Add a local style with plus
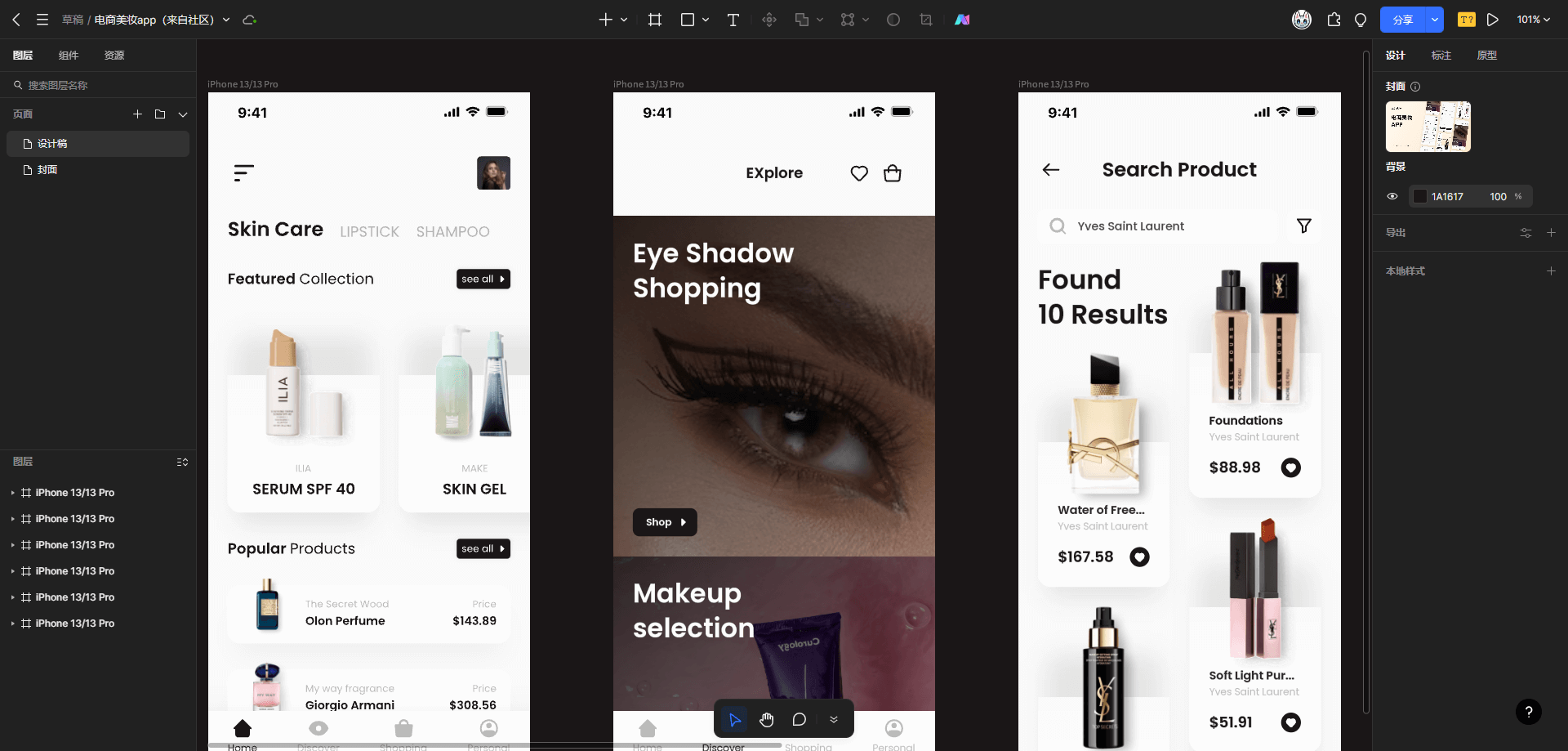The width and height of the screenshot is (1568, 751). (x=1551, y=271)
